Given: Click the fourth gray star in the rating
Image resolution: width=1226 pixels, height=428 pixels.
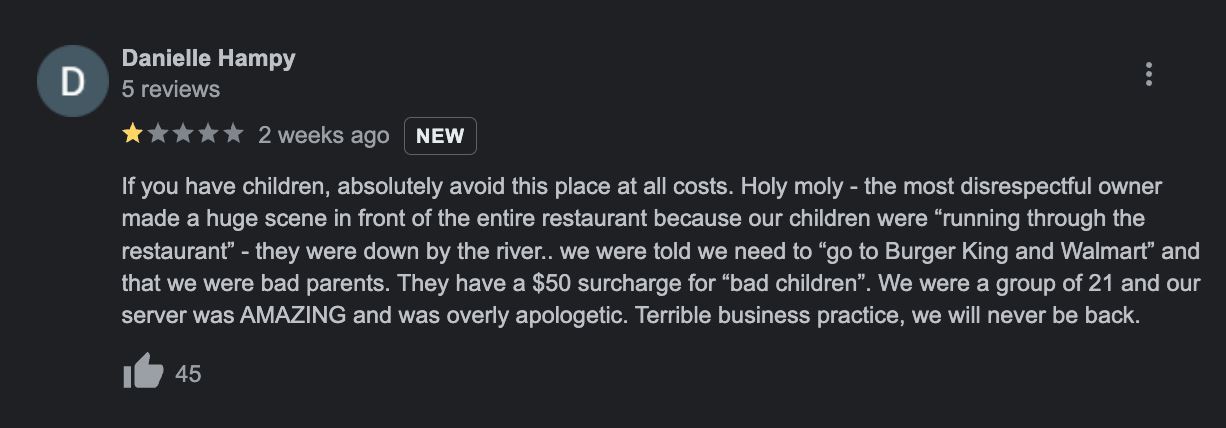Looking at the screenshot, I should point(208,135).
